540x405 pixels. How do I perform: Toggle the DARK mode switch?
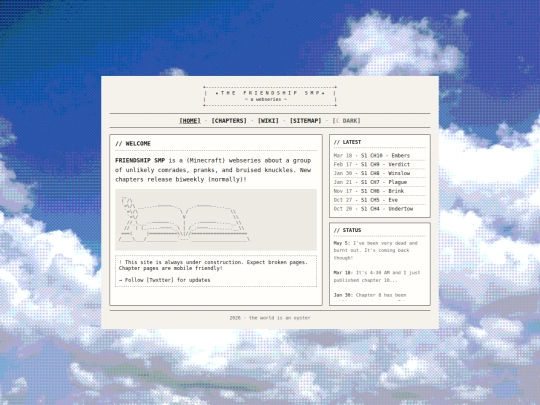346,121
